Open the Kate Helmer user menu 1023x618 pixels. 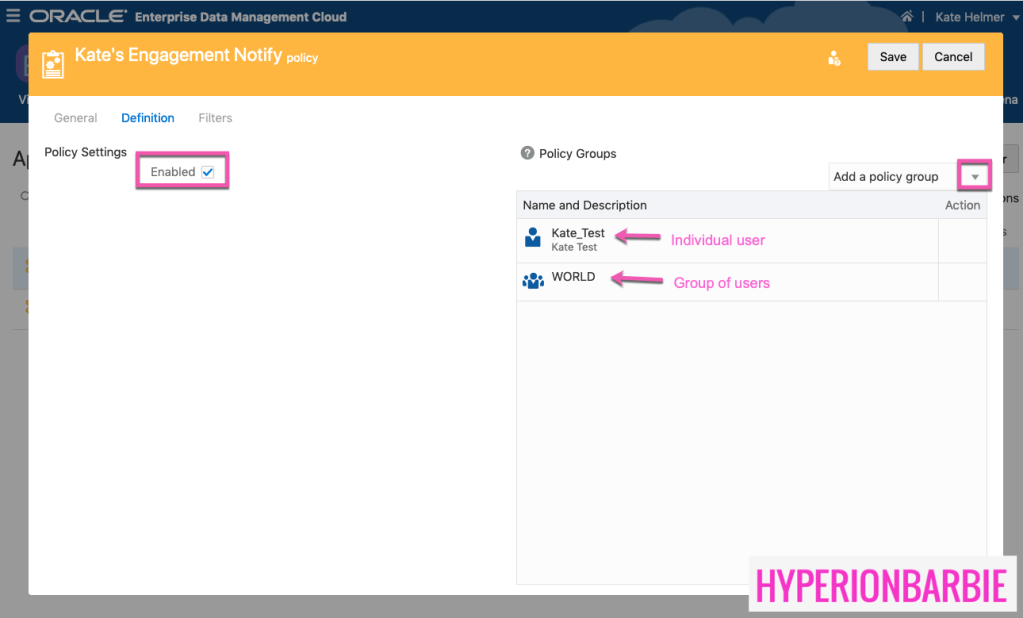coord(976,17)
